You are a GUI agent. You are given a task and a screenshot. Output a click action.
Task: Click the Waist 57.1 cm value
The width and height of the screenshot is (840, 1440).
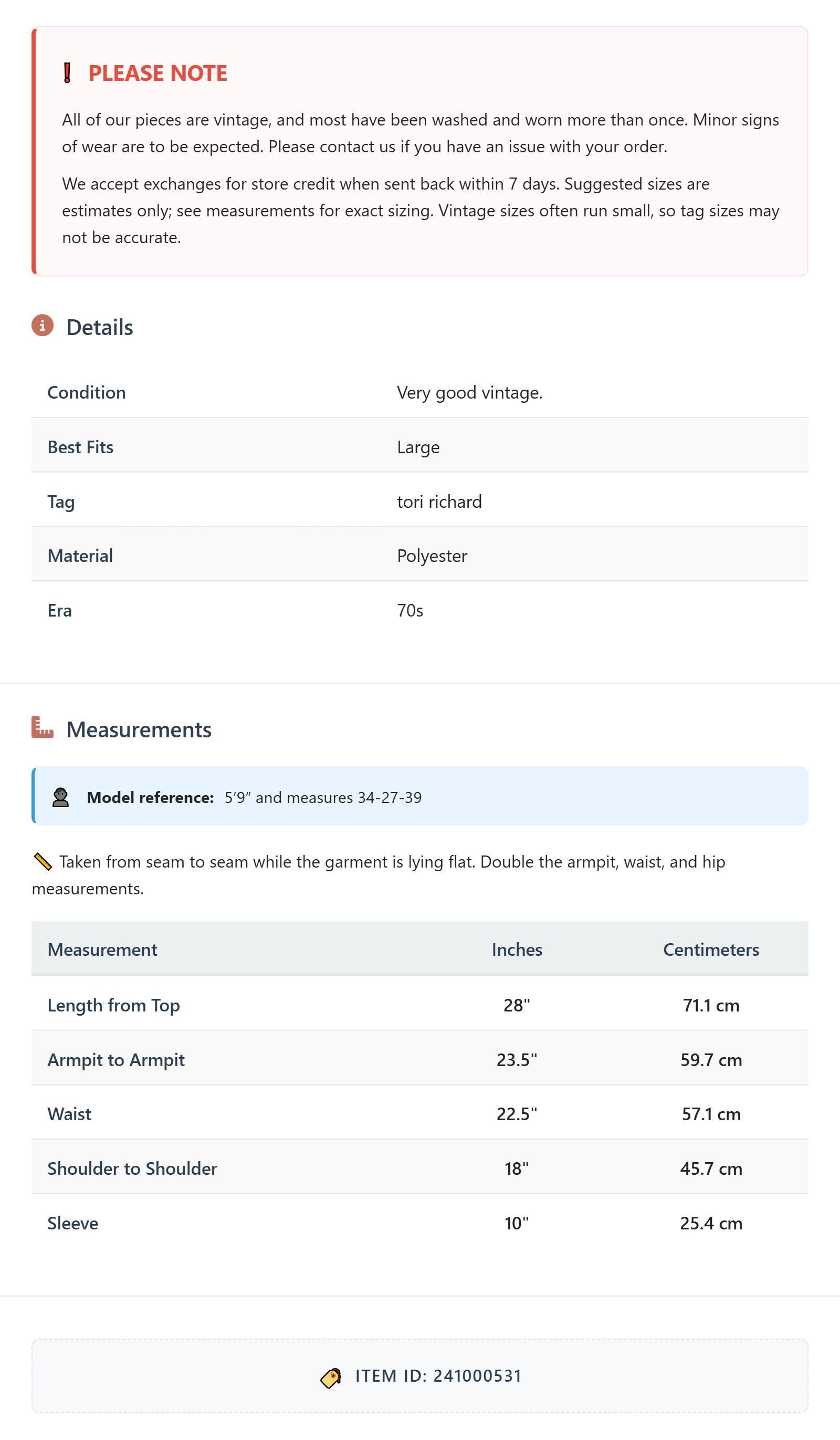[711, 1114]
